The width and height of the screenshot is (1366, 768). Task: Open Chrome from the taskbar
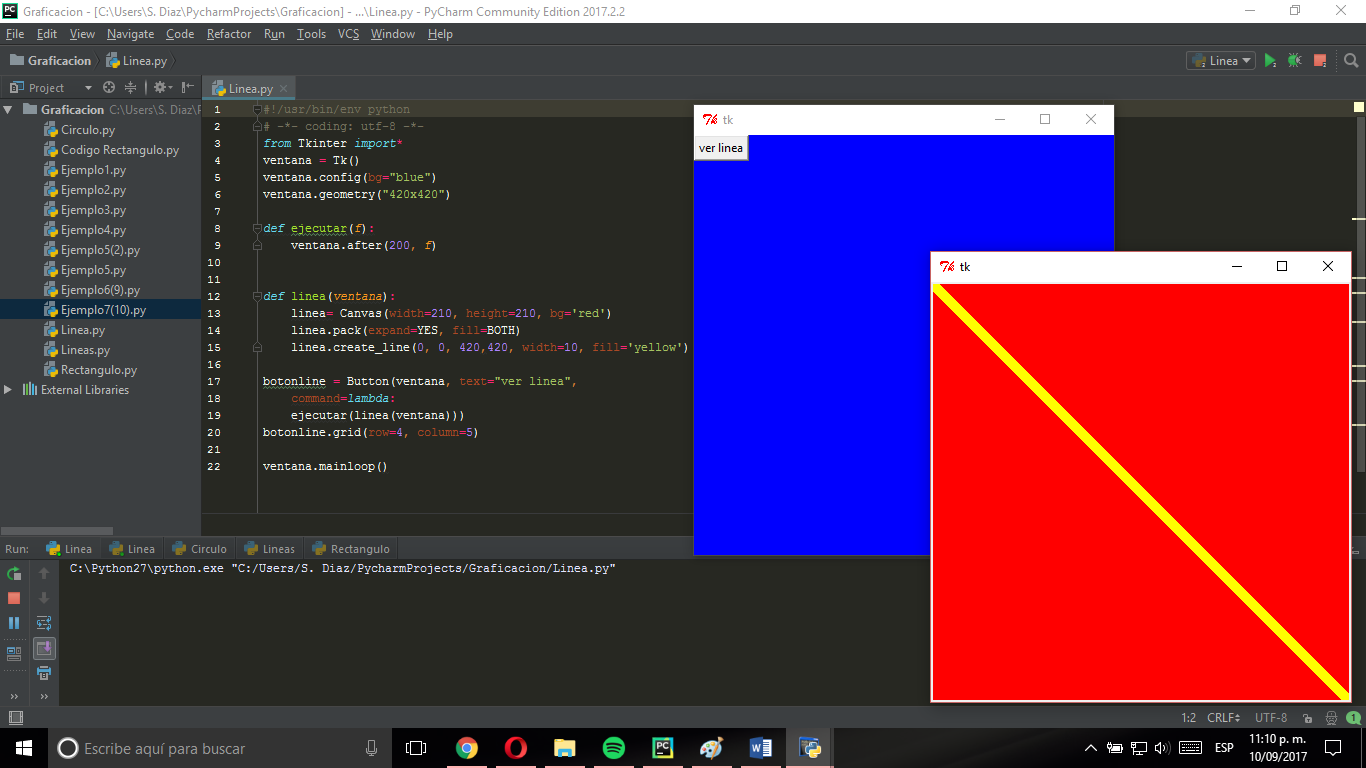(467, 747)
